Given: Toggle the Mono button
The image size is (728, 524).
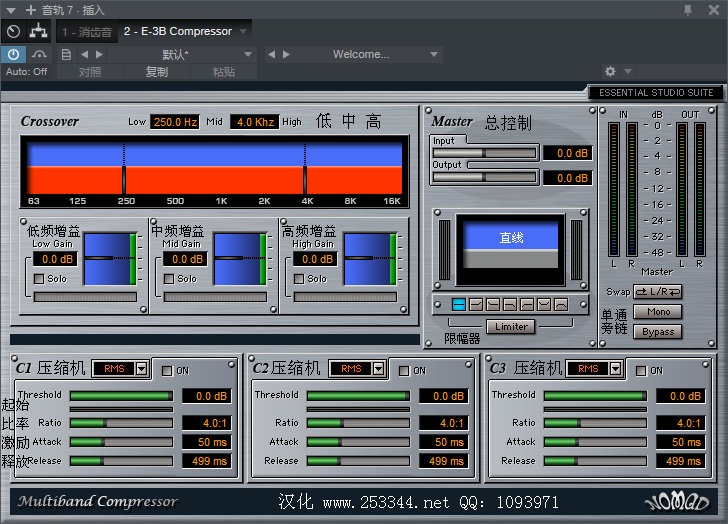Looking at the screenshot, I should pos(658,311).
